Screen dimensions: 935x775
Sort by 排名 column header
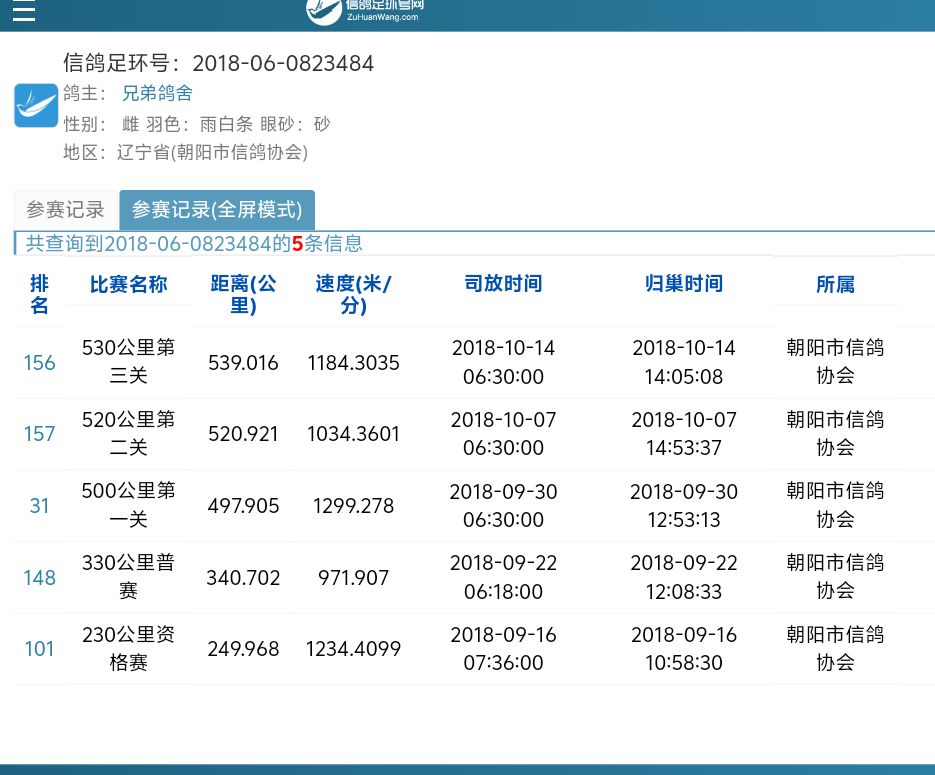[39, 294]
